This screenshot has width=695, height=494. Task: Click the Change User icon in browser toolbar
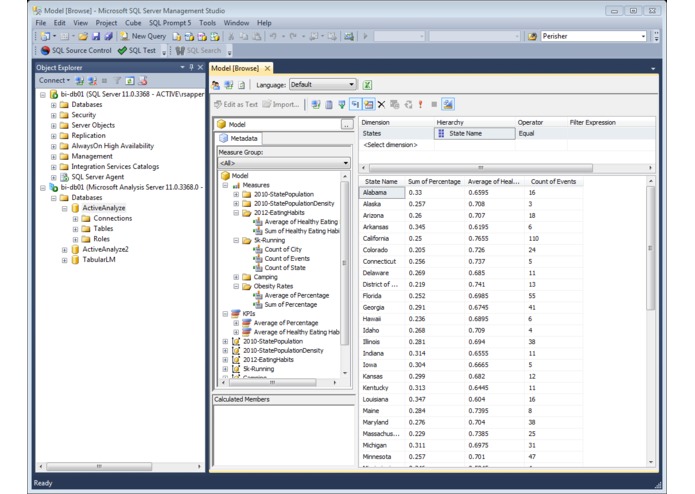[216, 85]
